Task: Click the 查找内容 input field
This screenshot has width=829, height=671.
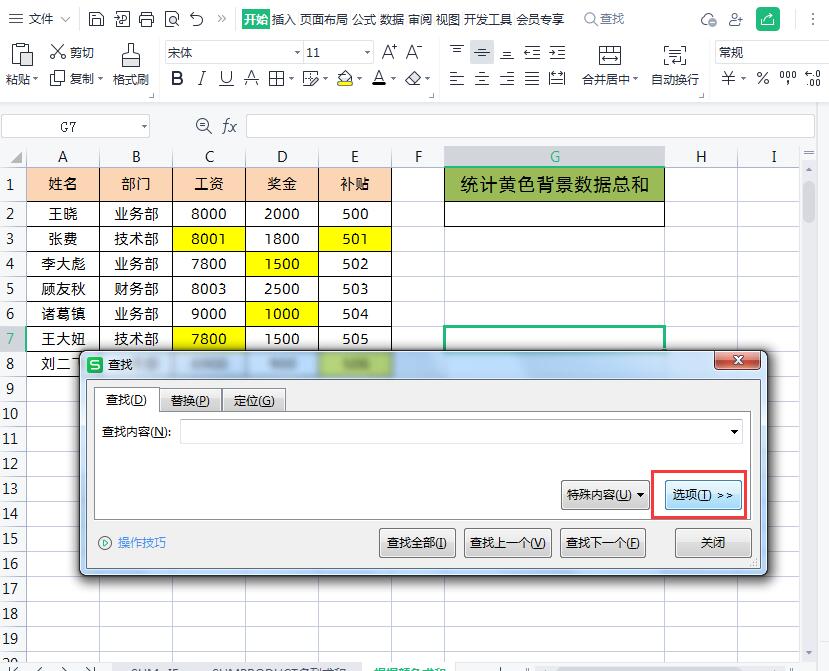Action: (x=460, y=431)
